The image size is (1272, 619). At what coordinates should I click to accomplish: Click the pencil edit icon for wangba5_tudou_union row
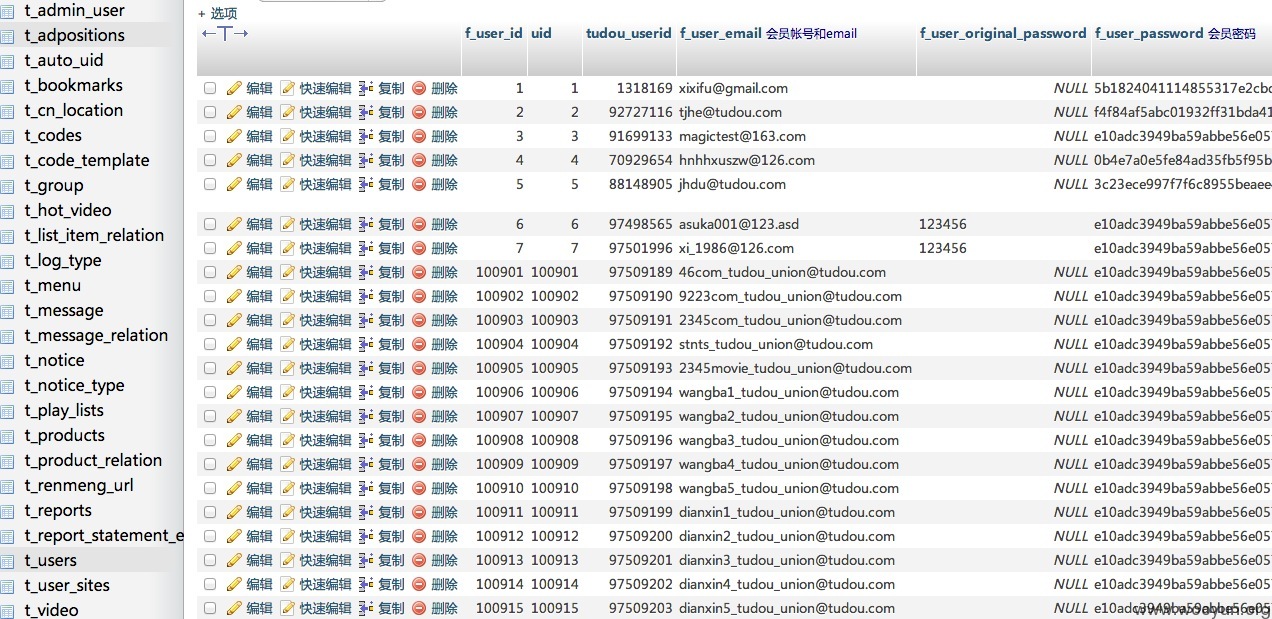click(234, 488)
